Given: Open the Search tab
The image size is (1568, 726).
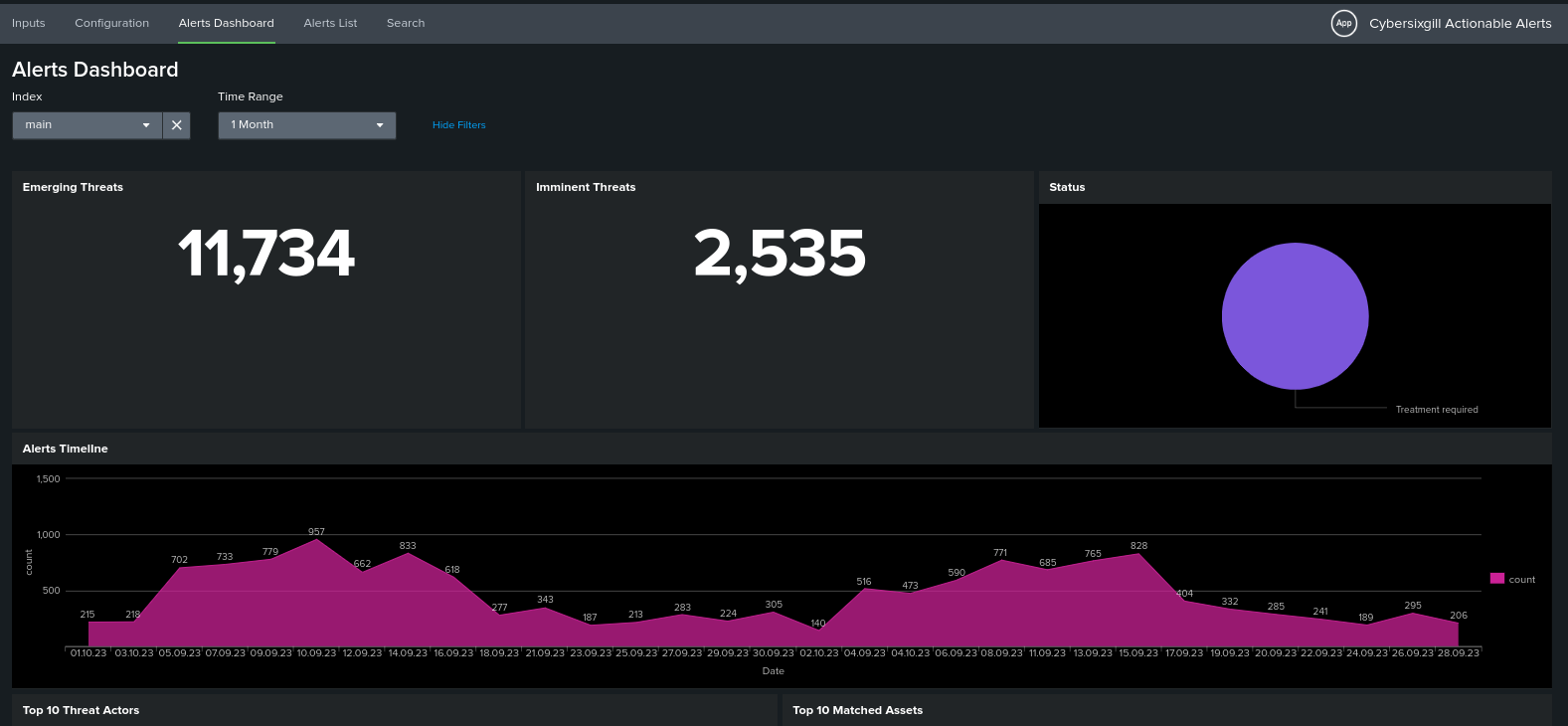Looking at the screenshot, I should point(406,23).
